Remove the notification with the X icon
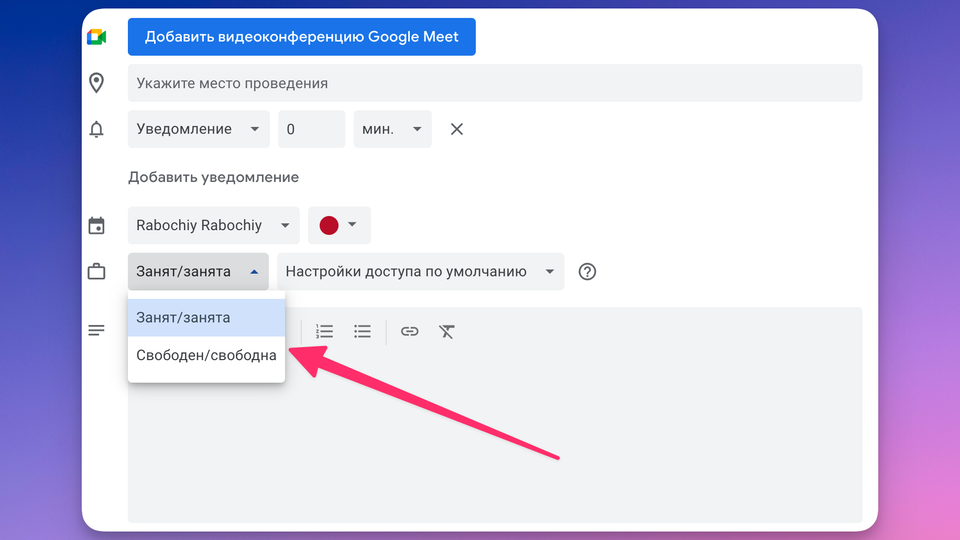 click(x=457, y=129)
